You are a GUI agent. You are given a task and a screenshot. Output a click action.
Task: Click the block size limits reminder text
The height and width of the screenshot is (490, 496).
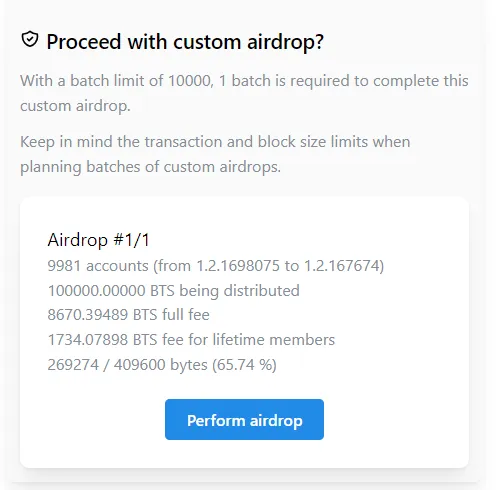215,154
